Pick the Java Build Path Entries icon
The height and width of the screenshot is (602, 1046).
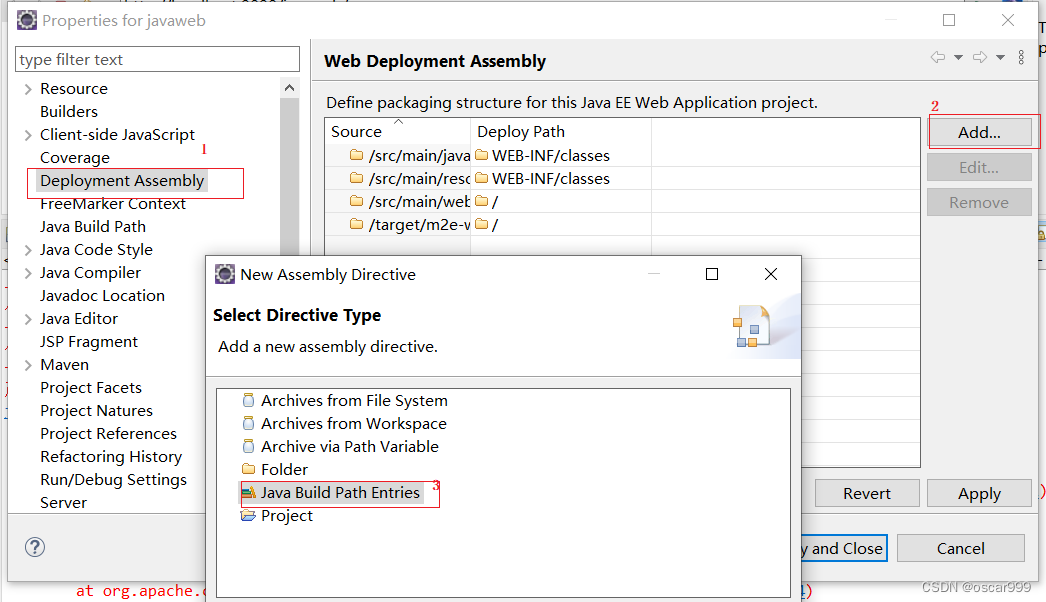point(249,492)
